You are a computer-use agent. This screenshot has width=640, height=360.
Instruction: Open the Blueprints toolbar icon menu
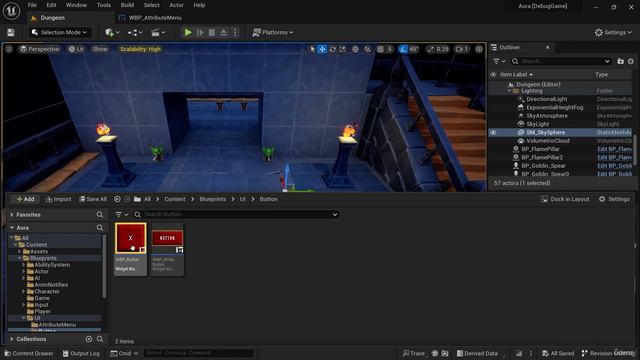(x=135, y=32)
